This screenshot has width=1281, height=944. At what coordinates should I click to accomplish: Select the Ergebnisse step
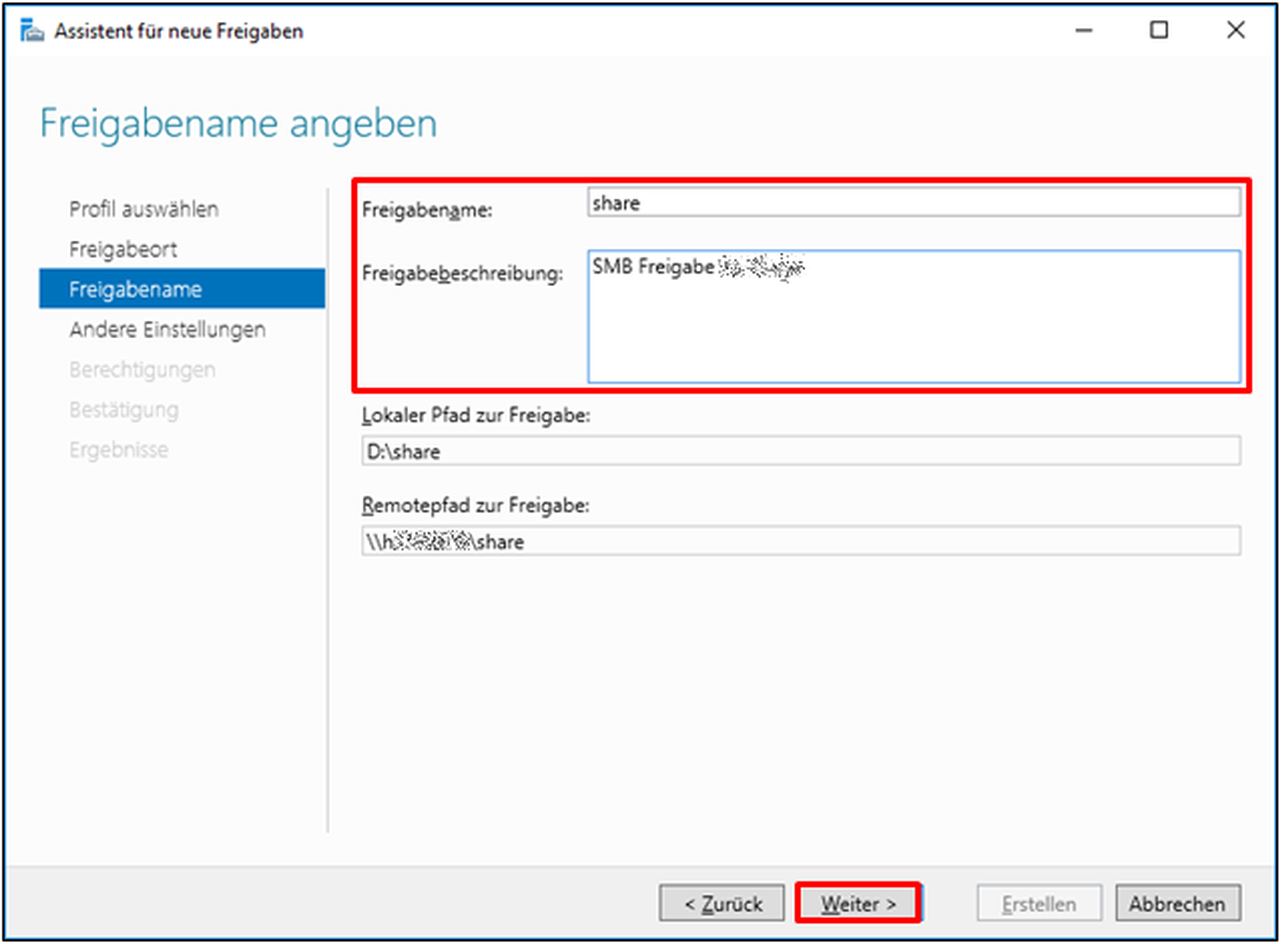pos(116,449)
